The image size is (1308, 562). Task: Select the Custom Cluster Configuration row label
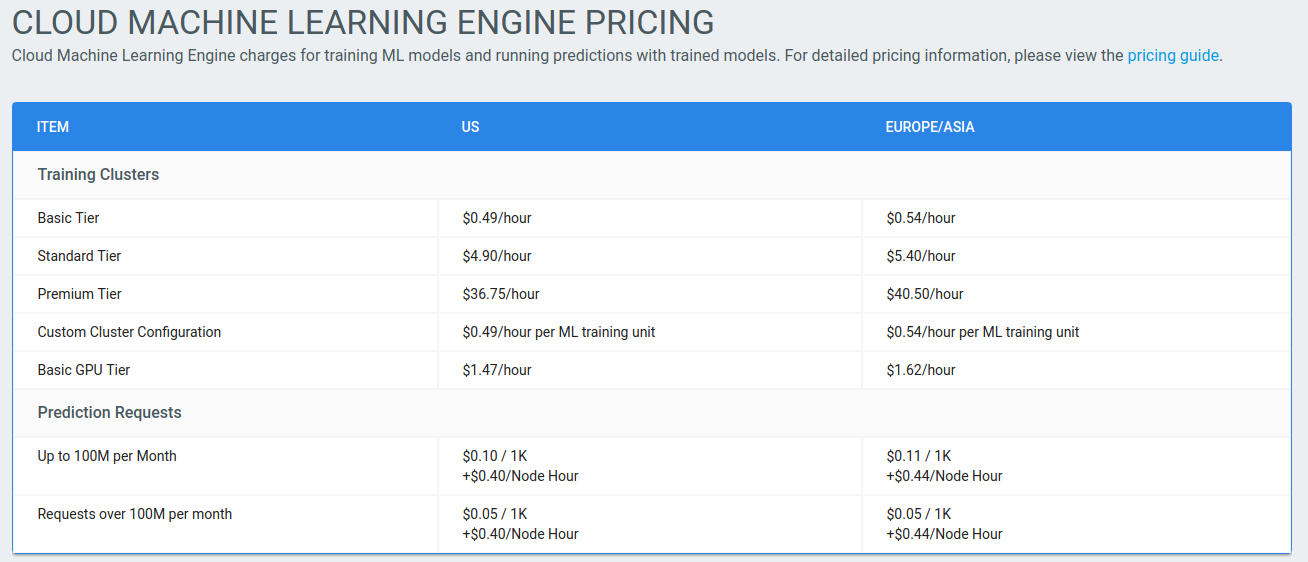click(x=129, y=332)
